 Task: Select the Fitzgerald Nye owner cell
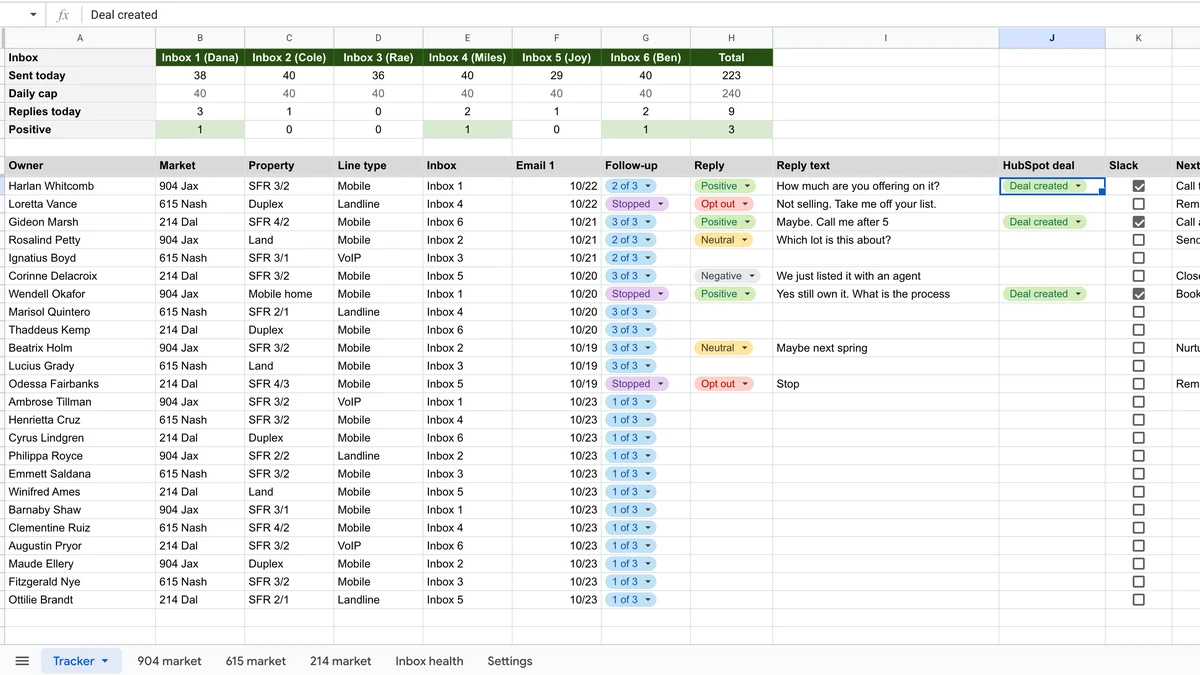tap(80, 582)
